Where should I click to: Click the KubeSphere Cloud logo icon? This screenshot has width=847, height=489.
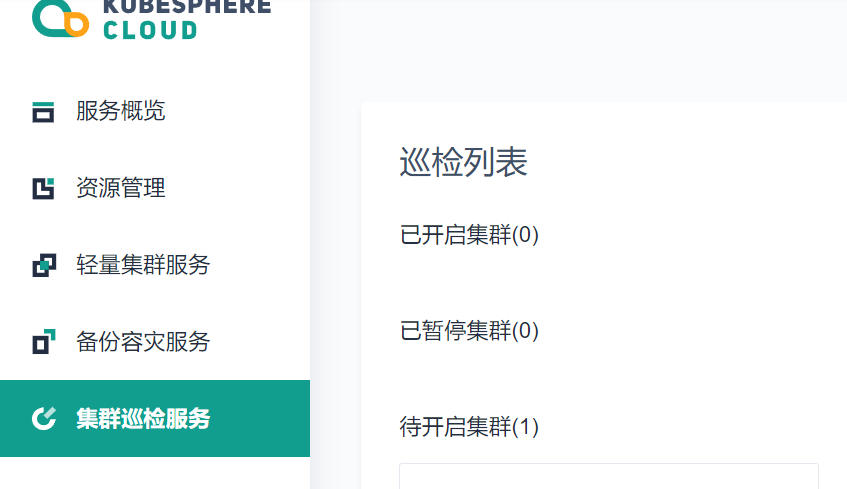(x=60, y=18)
